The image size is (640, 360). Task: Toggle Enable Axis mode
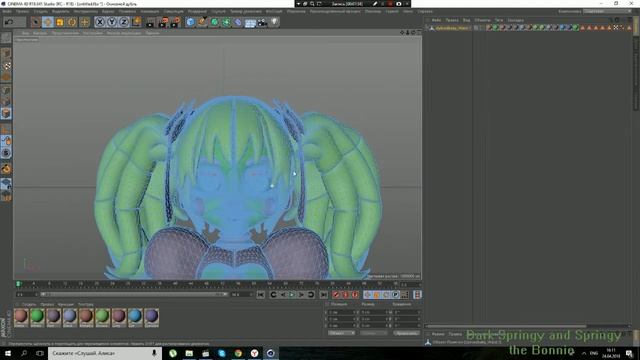point(6,129)
